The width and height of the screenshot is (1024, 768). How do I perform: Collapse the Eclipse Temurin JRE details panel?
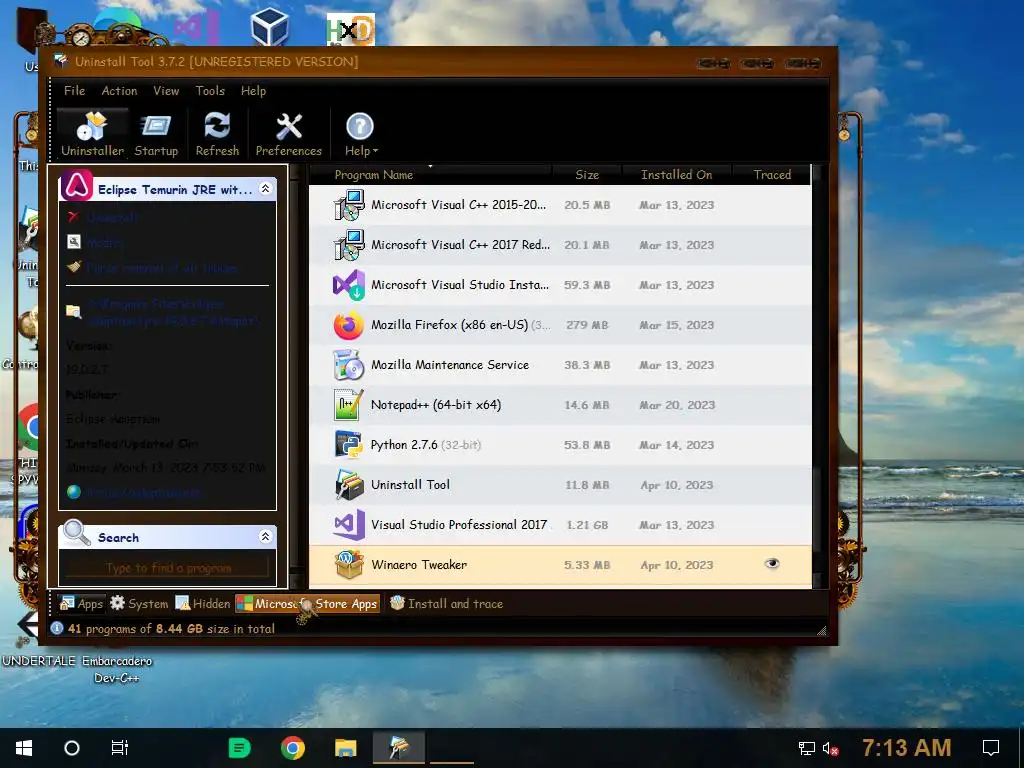pos(265,189)
